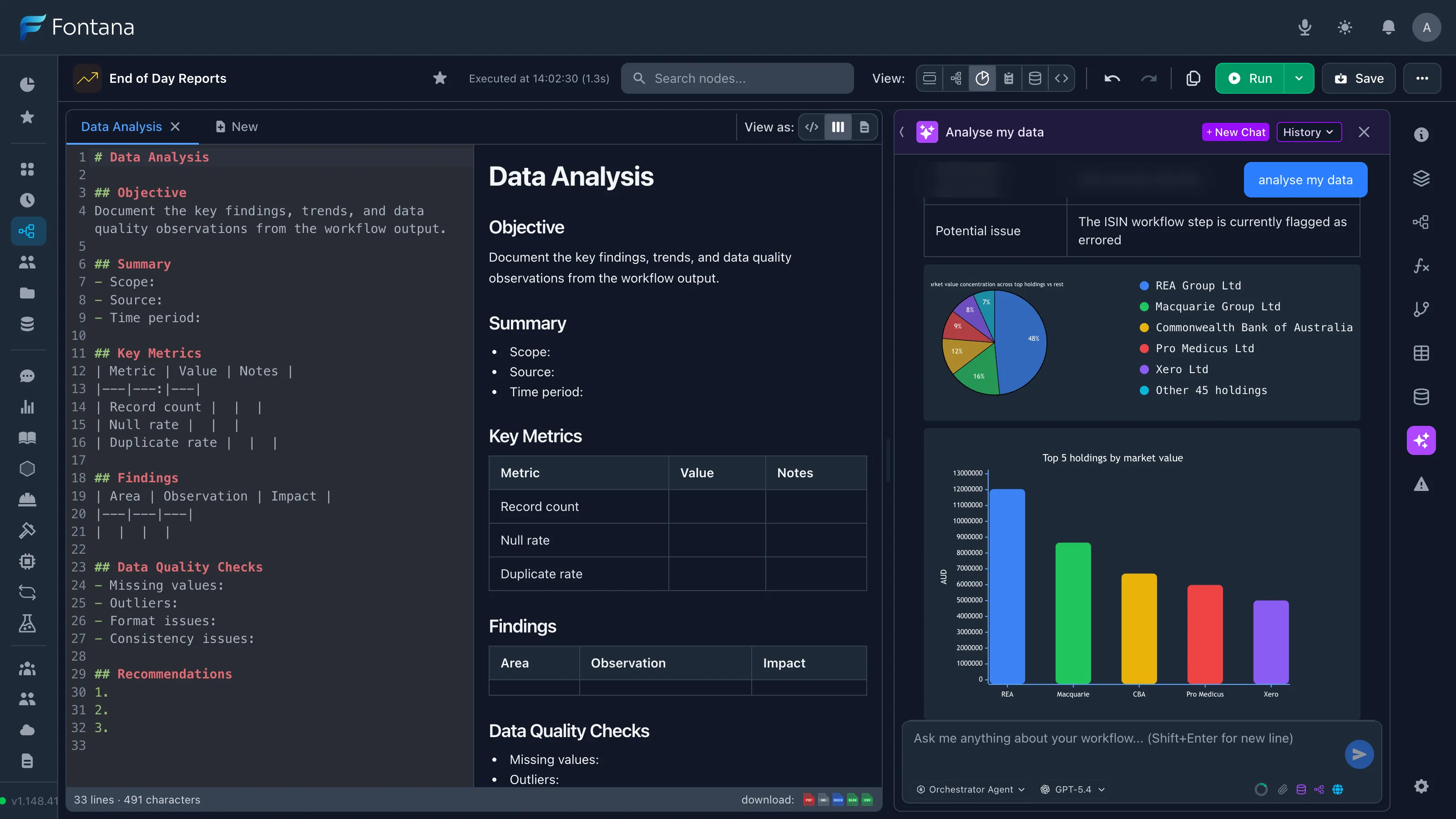Open the dashboard grid icon in left sidebar
Viewport: 1456px width, 819px height.
(x=27, y=169)
